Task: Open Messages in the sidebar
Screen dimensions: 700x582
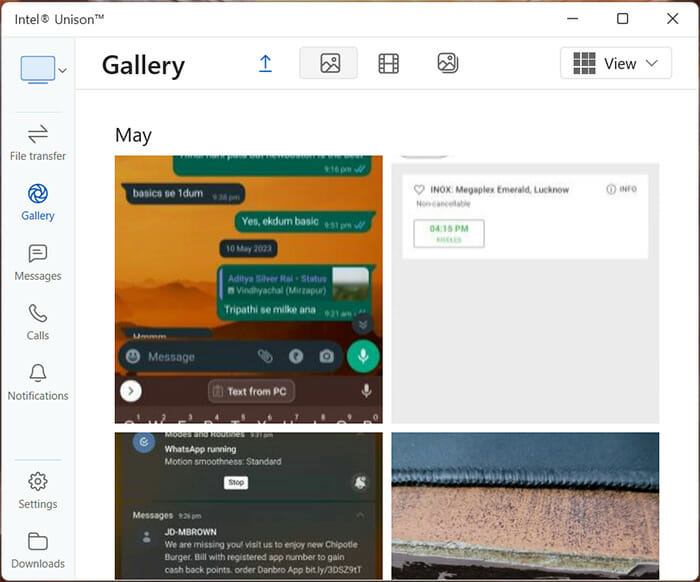Action: coord(38,262)
